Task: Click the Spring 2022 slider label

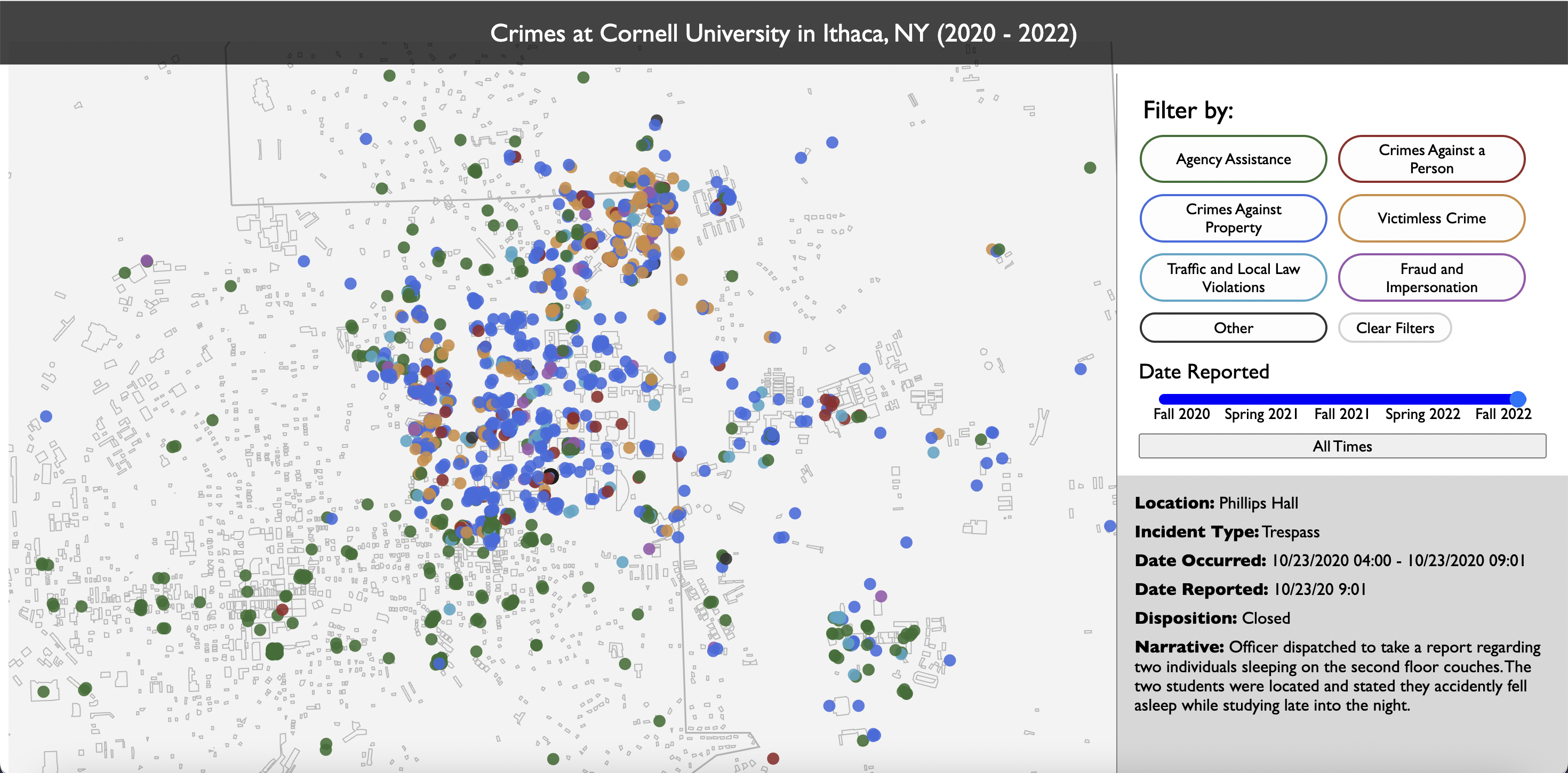Action: (1422, 414)
